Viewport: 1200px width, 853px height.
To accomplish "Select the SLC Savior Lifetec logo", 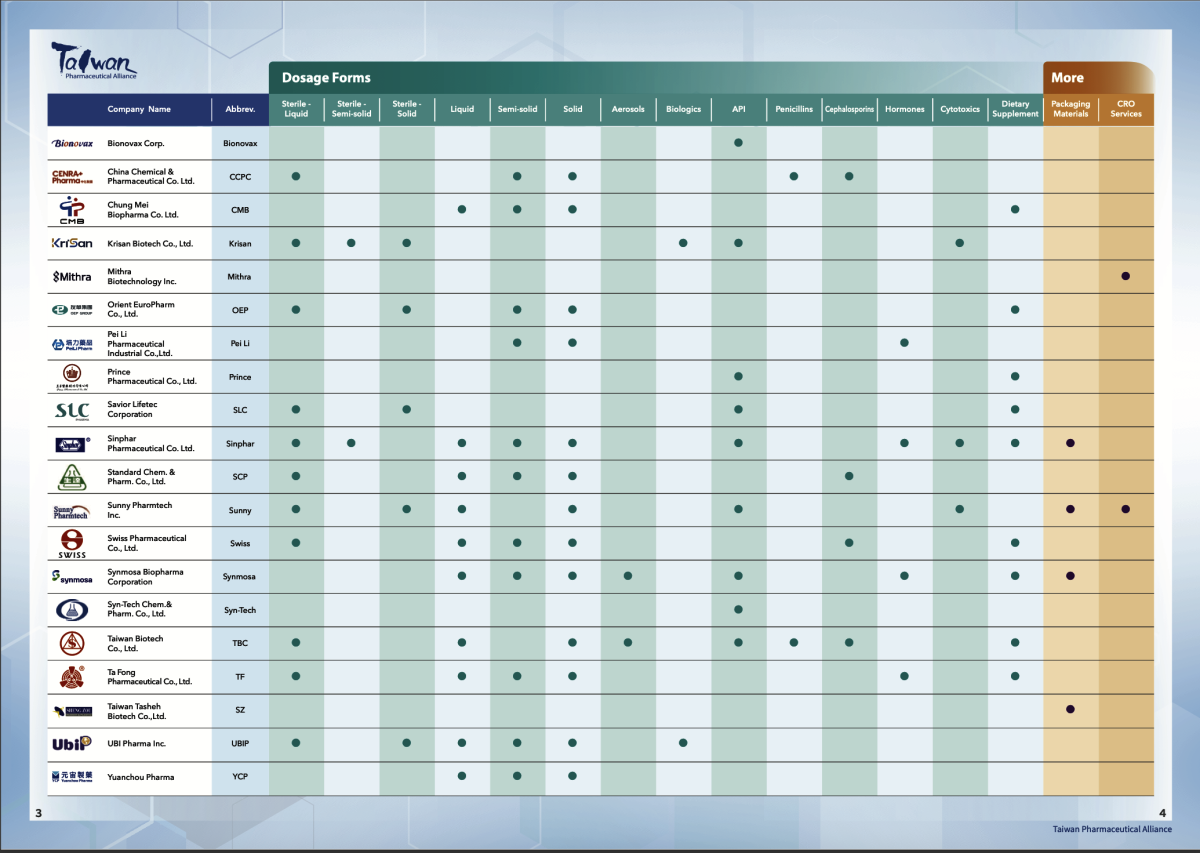I will (x=70, y=409).
